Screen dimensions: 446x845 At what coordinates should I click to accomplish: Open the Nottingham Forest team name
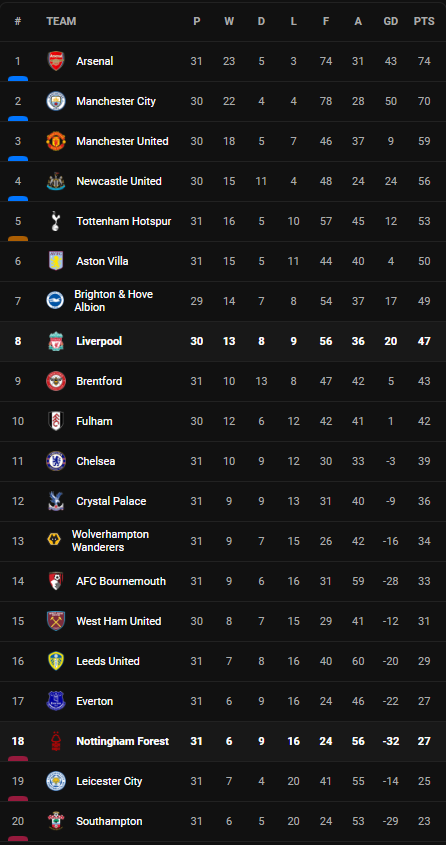coord(123,742)
